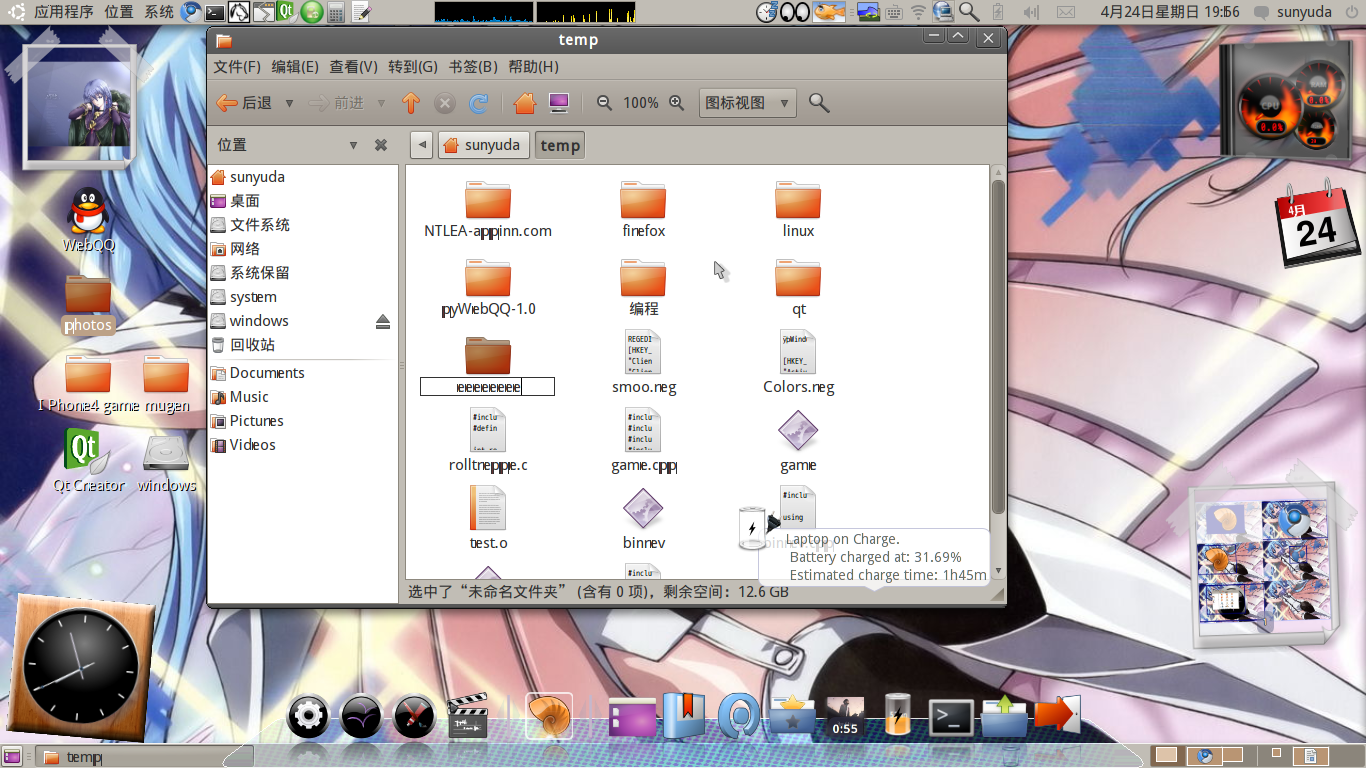Select the game executable icon
Viewport: 1366px width, 768px height.
click(798, 431)
